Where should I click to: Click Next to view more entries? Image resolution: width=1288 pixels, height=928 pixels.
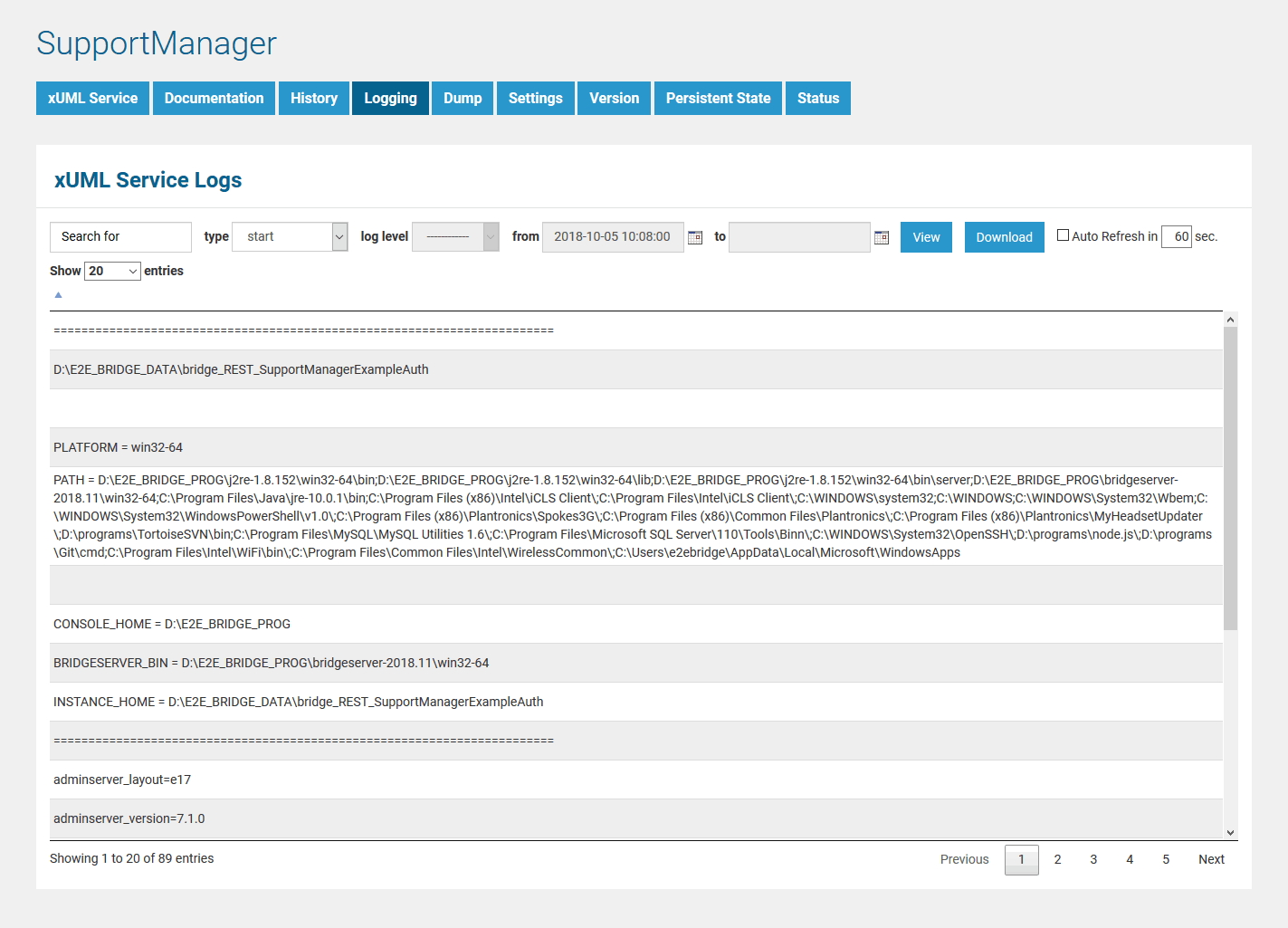coord(1210,859)
